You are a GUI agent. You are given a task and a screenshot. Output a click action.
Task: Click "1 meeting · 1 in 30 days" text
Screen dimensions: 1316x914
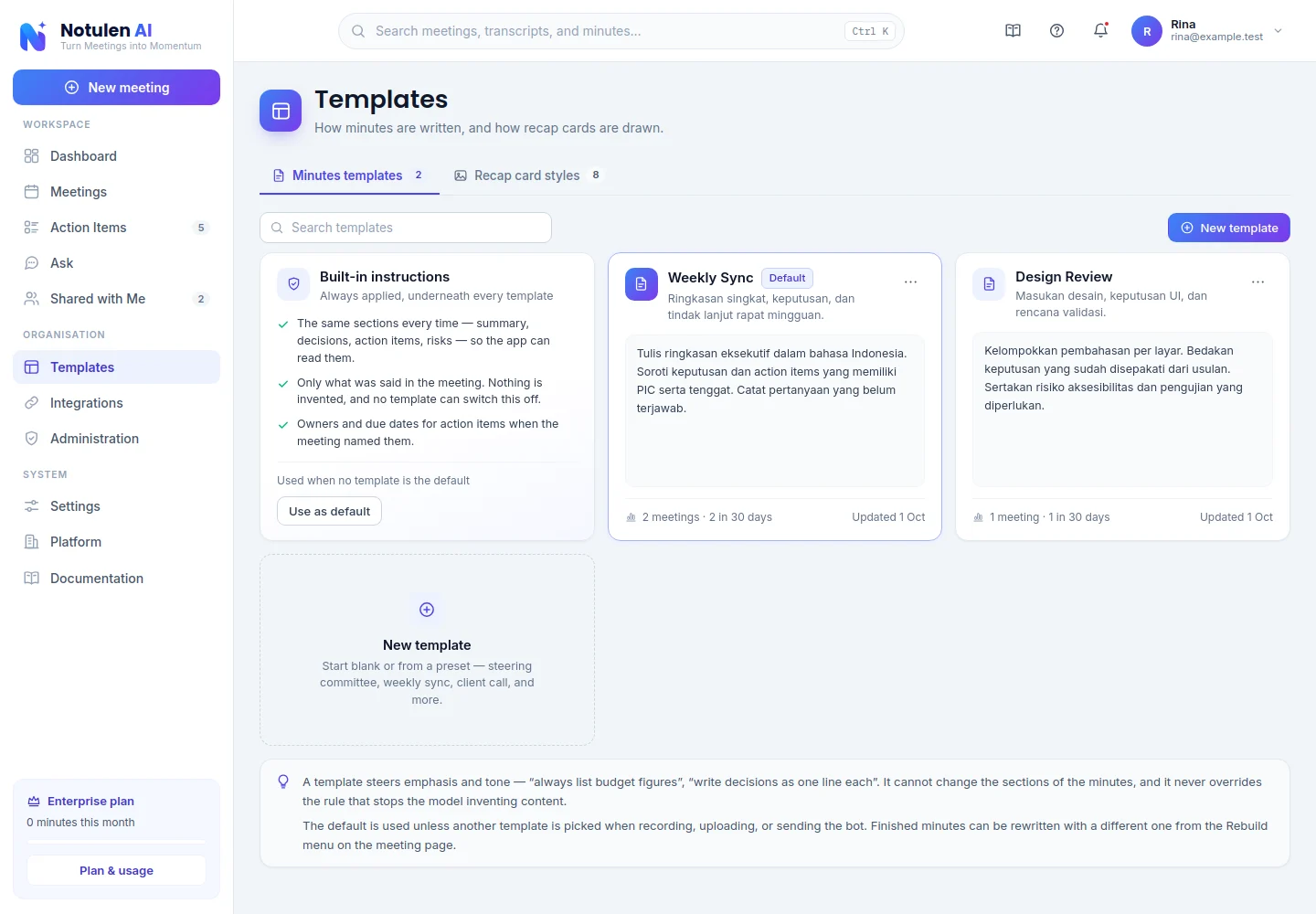point(1049,517)
